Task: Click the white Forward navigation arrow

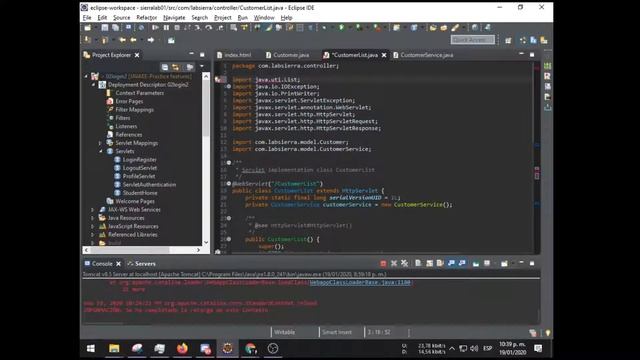Action: click(x=151, y=40)
